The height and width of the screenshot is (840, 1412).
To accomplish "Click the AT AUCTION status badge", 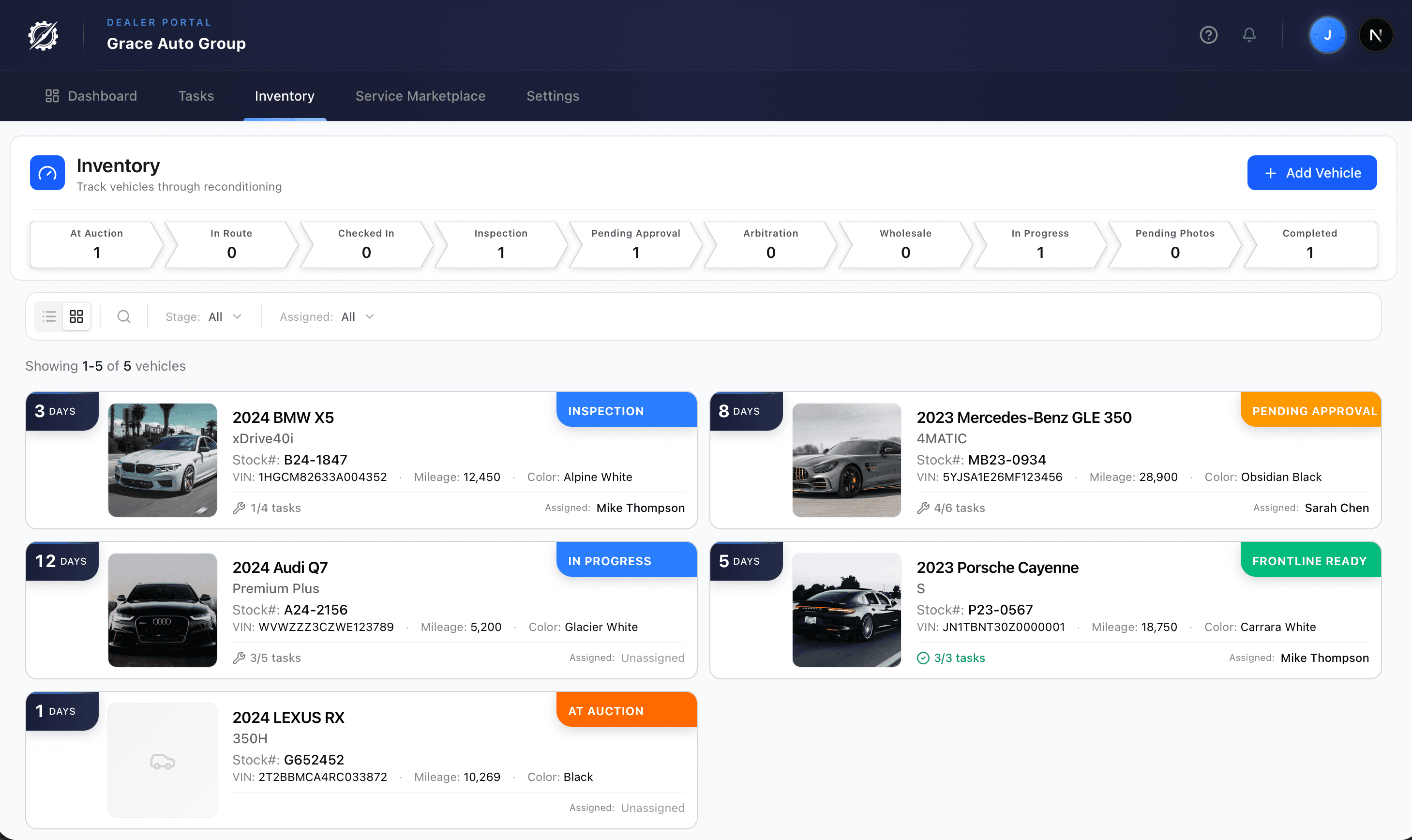I will (x=626, y=710).
